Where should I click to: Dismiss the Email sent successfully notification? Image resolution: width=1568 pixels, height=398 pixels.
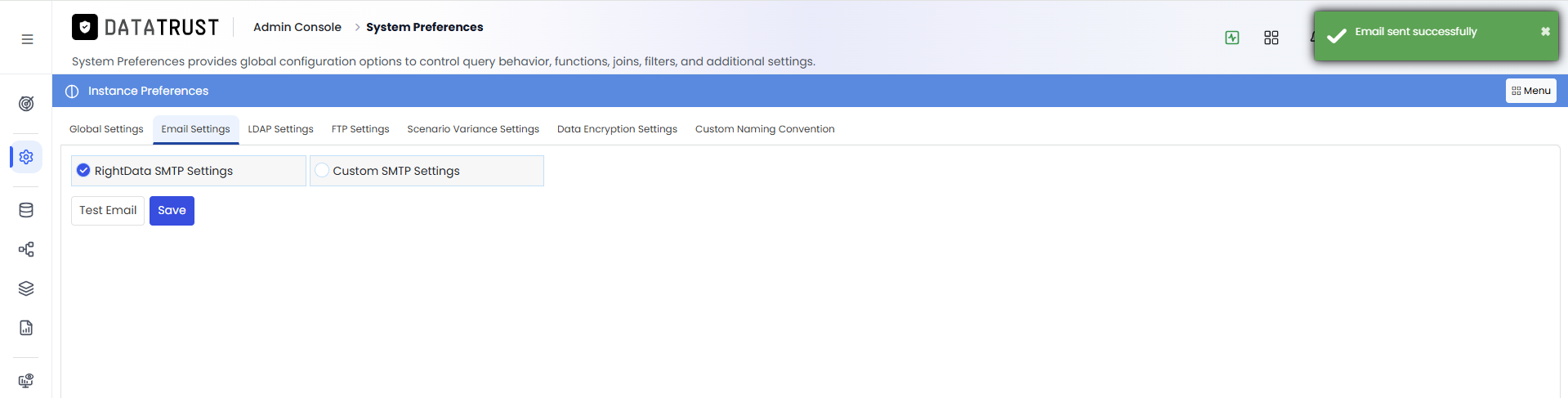click(1545, 31)
